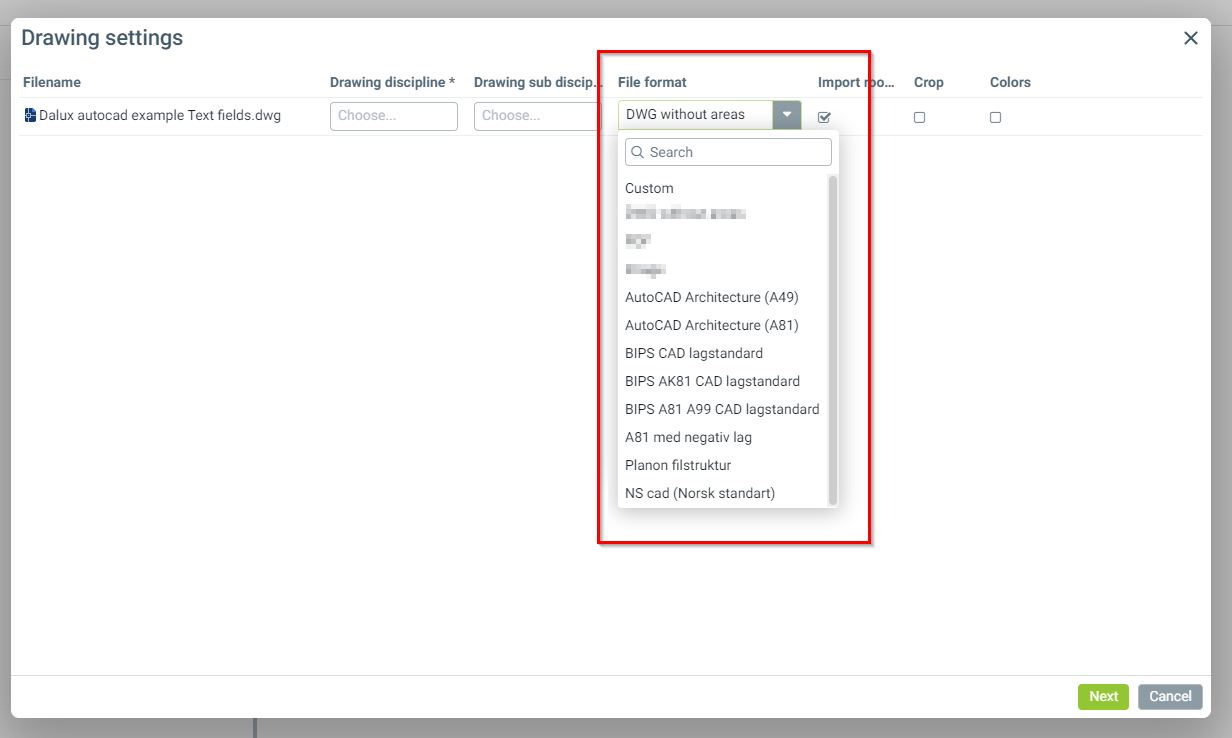Choose AutoCAD Architecture (A81) format
The height and width of the screenshot is (738, 1232).
711,325
